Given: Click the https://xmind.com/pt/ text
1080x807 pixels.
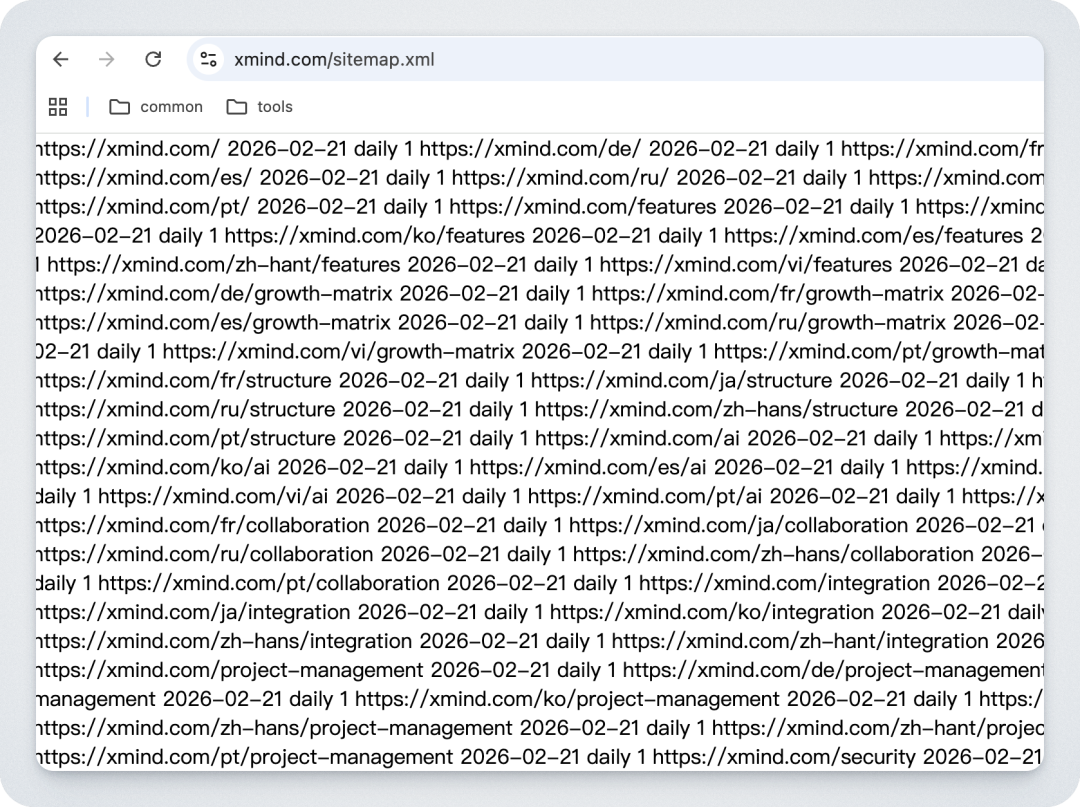Looking at the screenshot, I should pyautogui.click(x=143, y=207).
